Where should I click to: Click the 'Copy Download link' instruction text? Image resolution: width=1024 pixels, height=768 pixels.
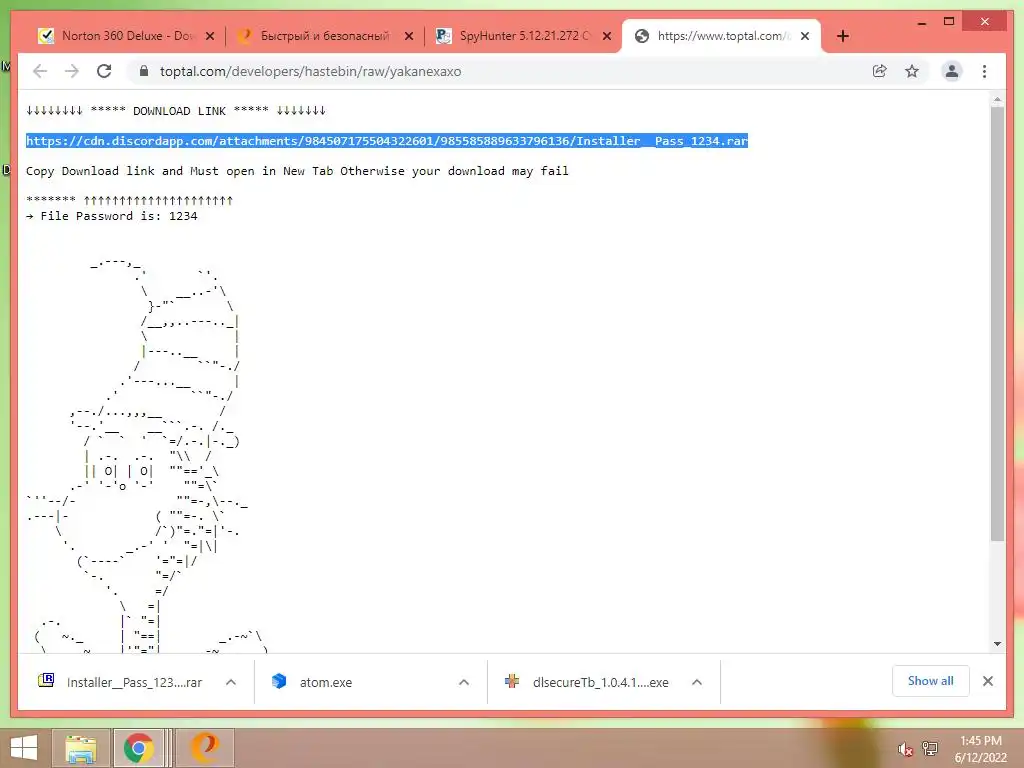point(297,171)
